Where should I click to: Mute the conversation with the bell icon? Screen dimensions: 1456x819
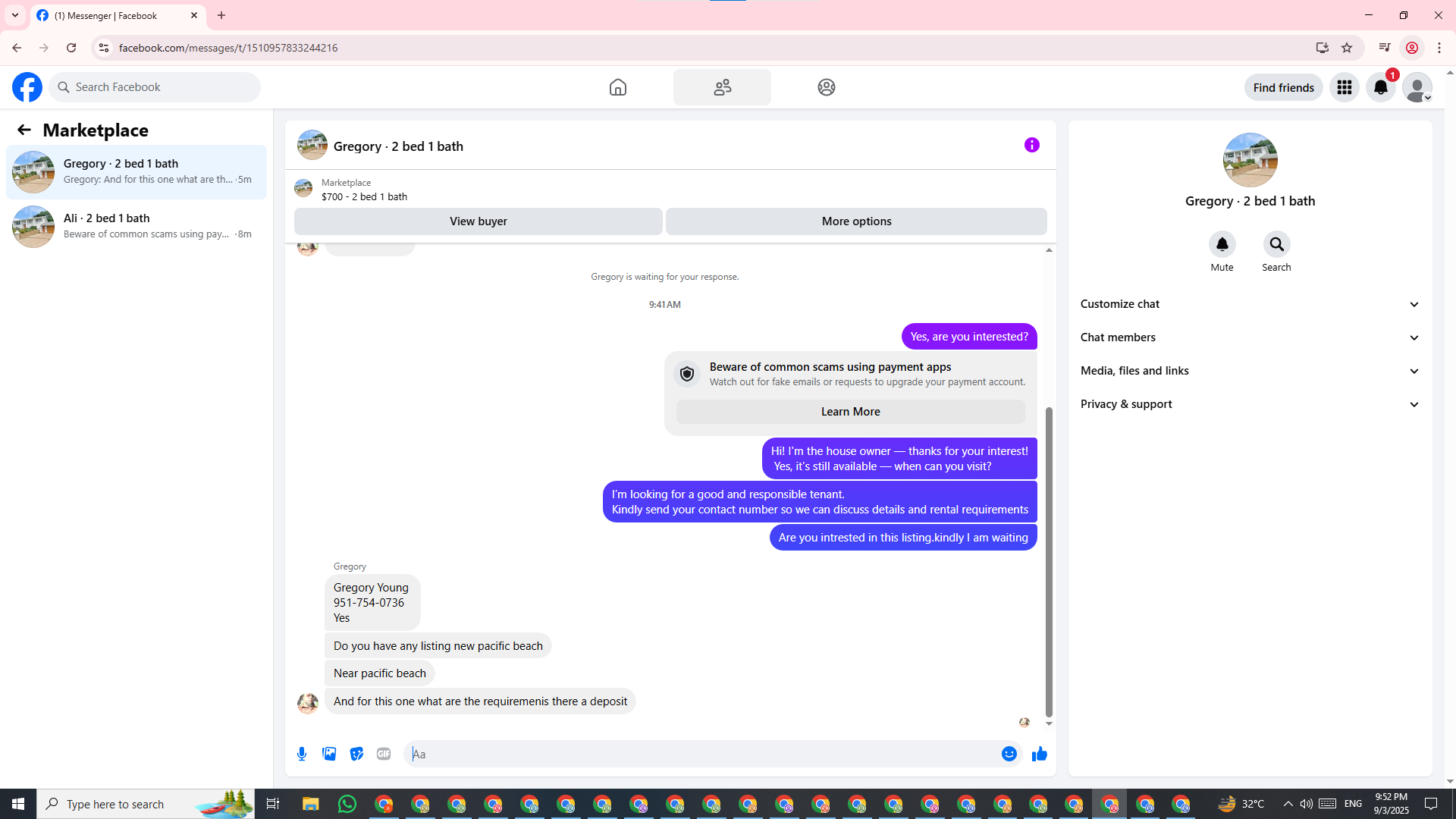pos(1222,244)
